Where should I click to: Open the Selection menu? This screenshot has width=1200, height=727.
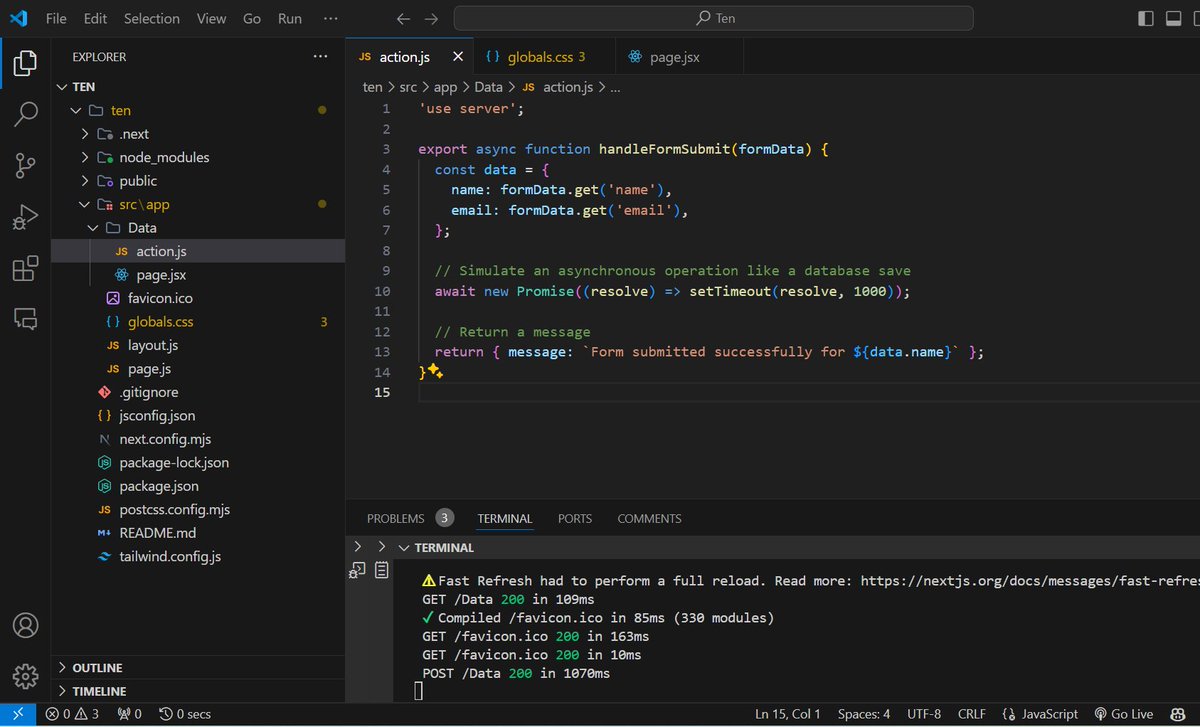click(x=152, y=18)
